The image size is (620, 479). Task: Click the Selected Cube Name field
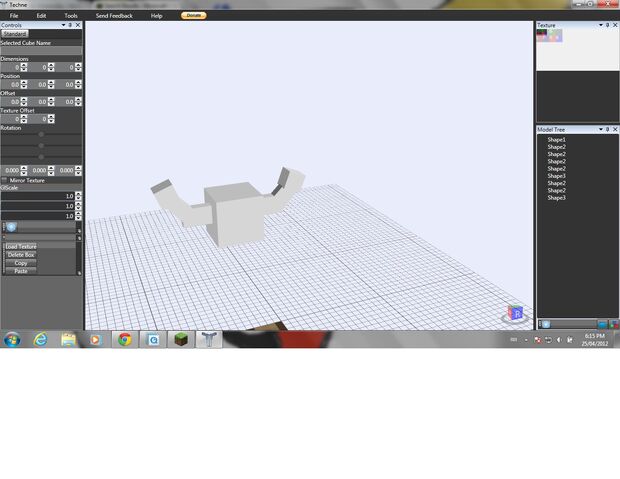click(x=41, y=51)
